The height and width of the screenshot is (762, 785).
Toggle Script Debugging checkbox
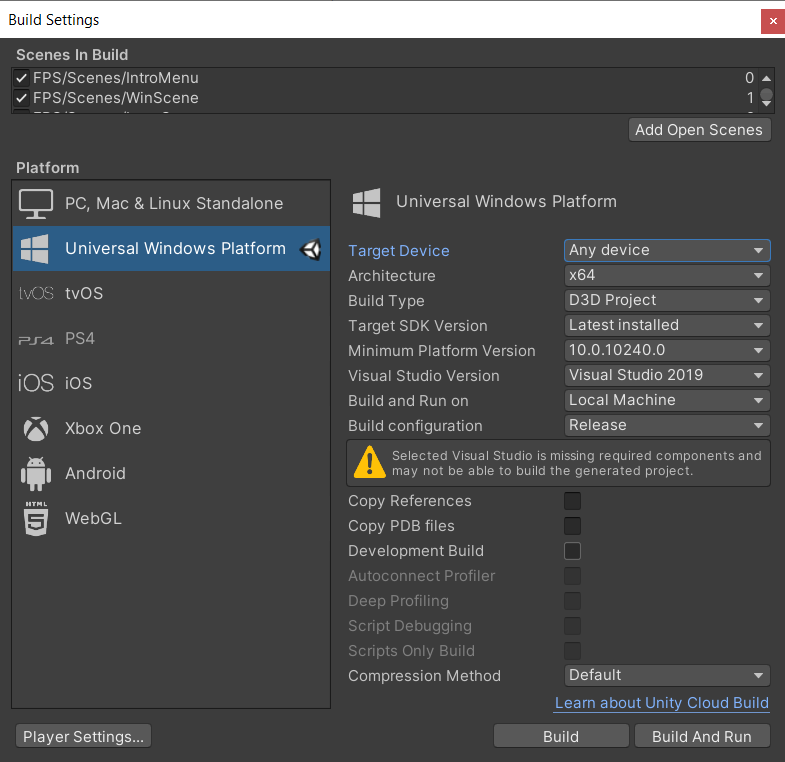pos(572,626)
